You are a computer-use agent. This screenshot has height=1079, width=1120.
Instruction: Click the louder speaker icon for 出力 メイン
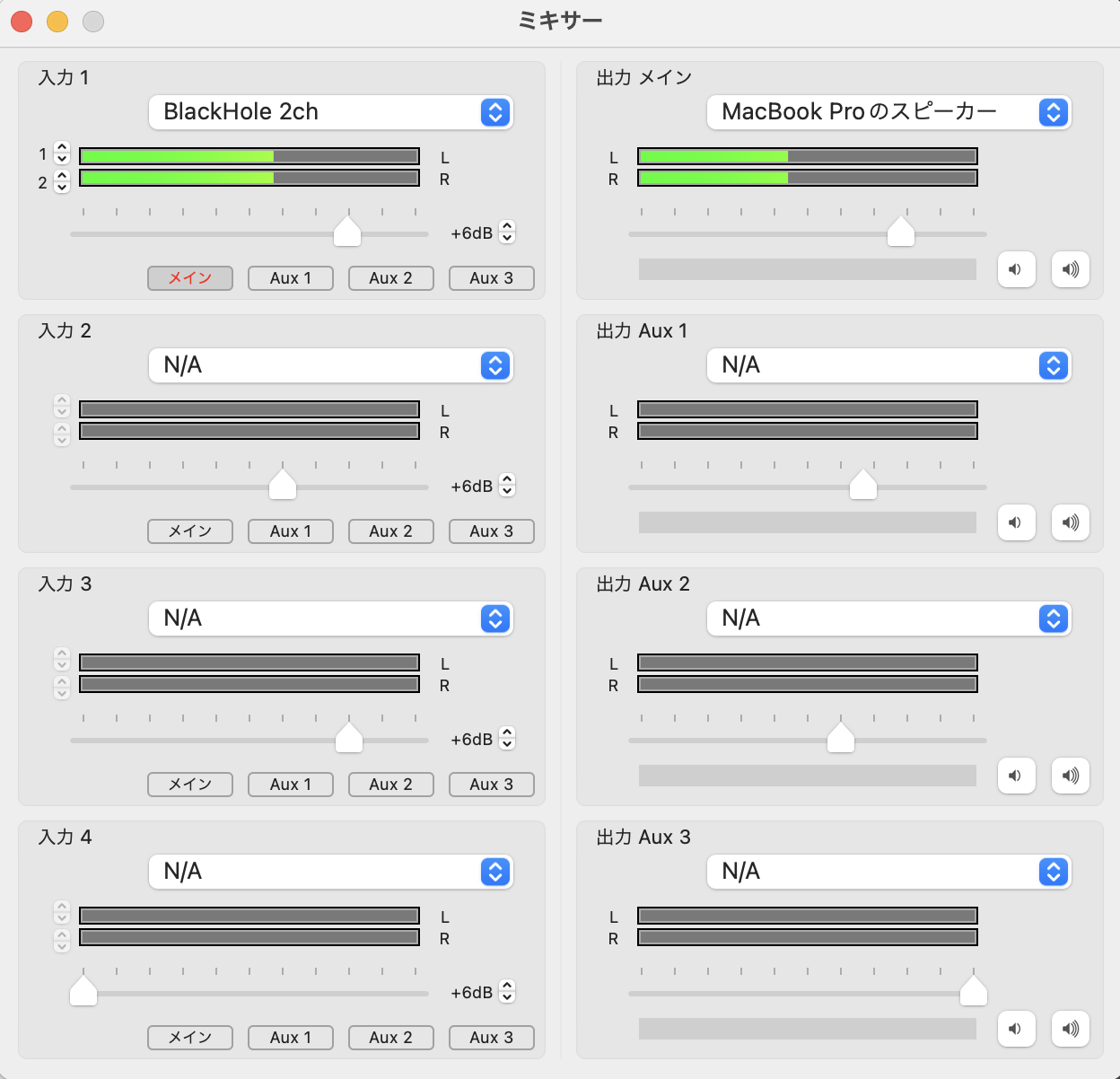tap(1070, 269)
